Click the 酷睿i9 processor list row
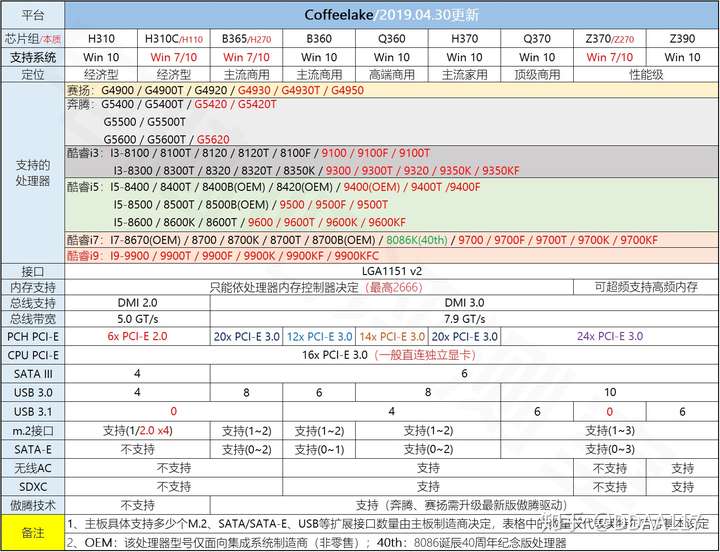The width and height of the screenshot is (720, 552). point(392,255)
